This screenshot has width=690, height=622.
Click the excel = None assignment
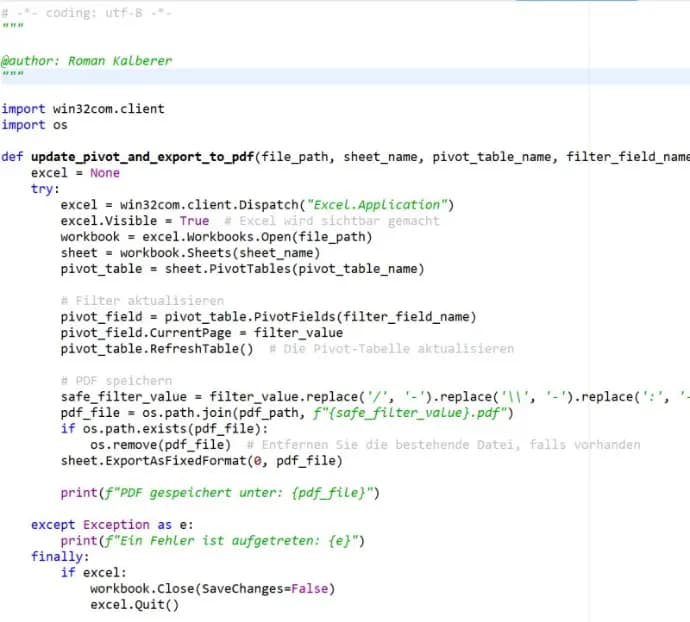[75, 173]
